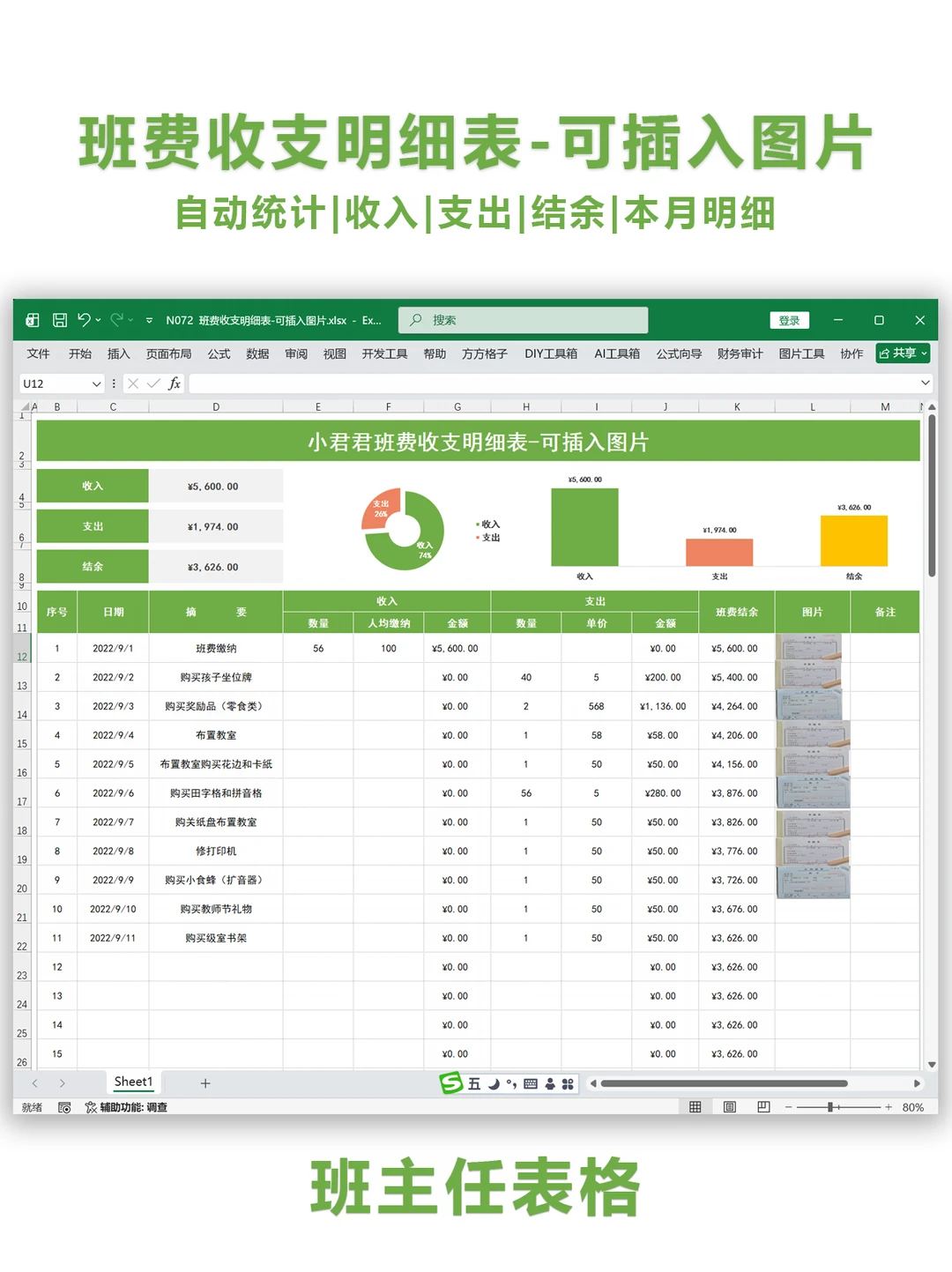Open the AI工具箱 ribbon tab
952x1272 pixels.
pos(617,353)
